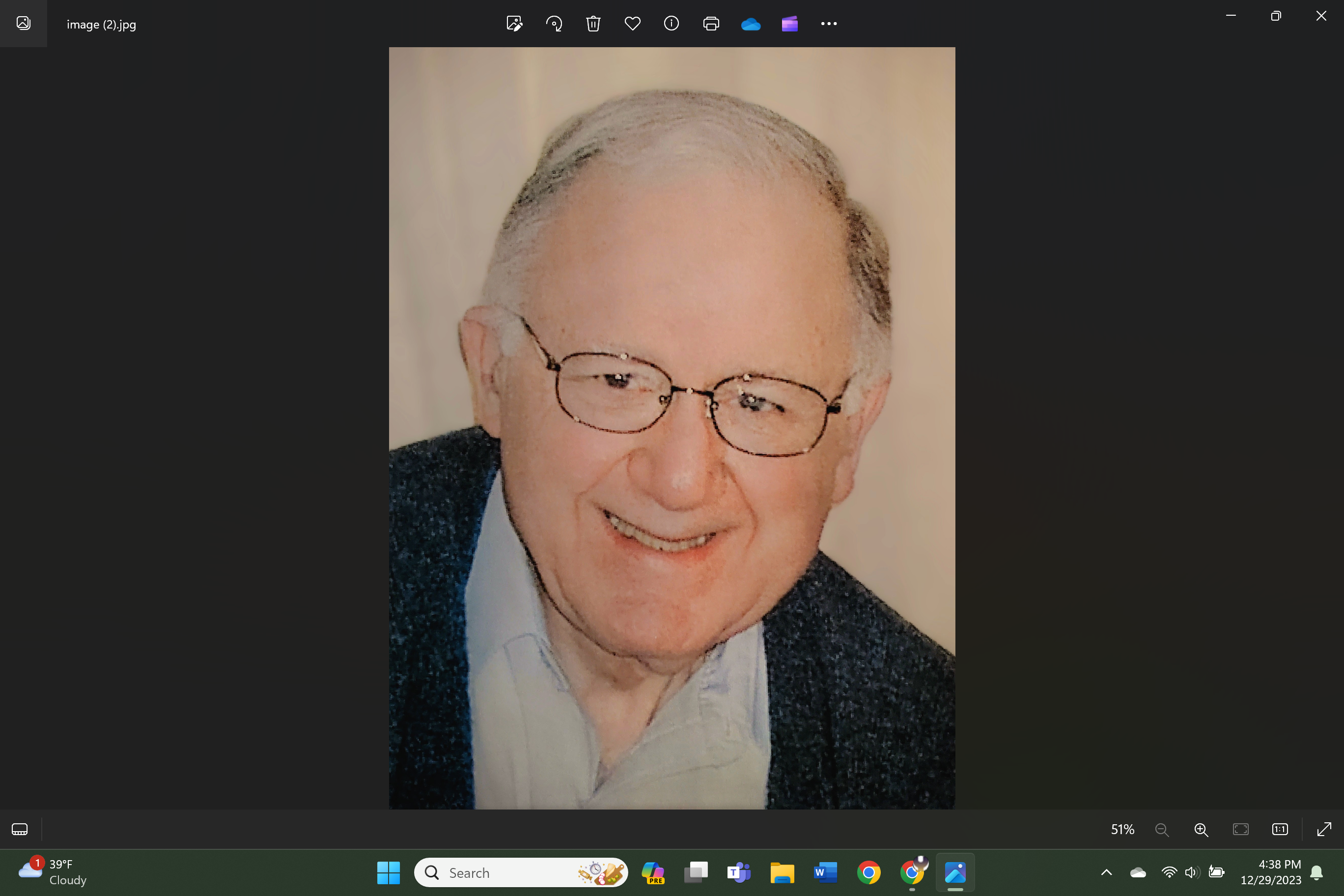Toggle fullscreen with the diagonal arrows icon
Screen dimensions: 1344x896
pyautogui.click(x=1323, y=829)
